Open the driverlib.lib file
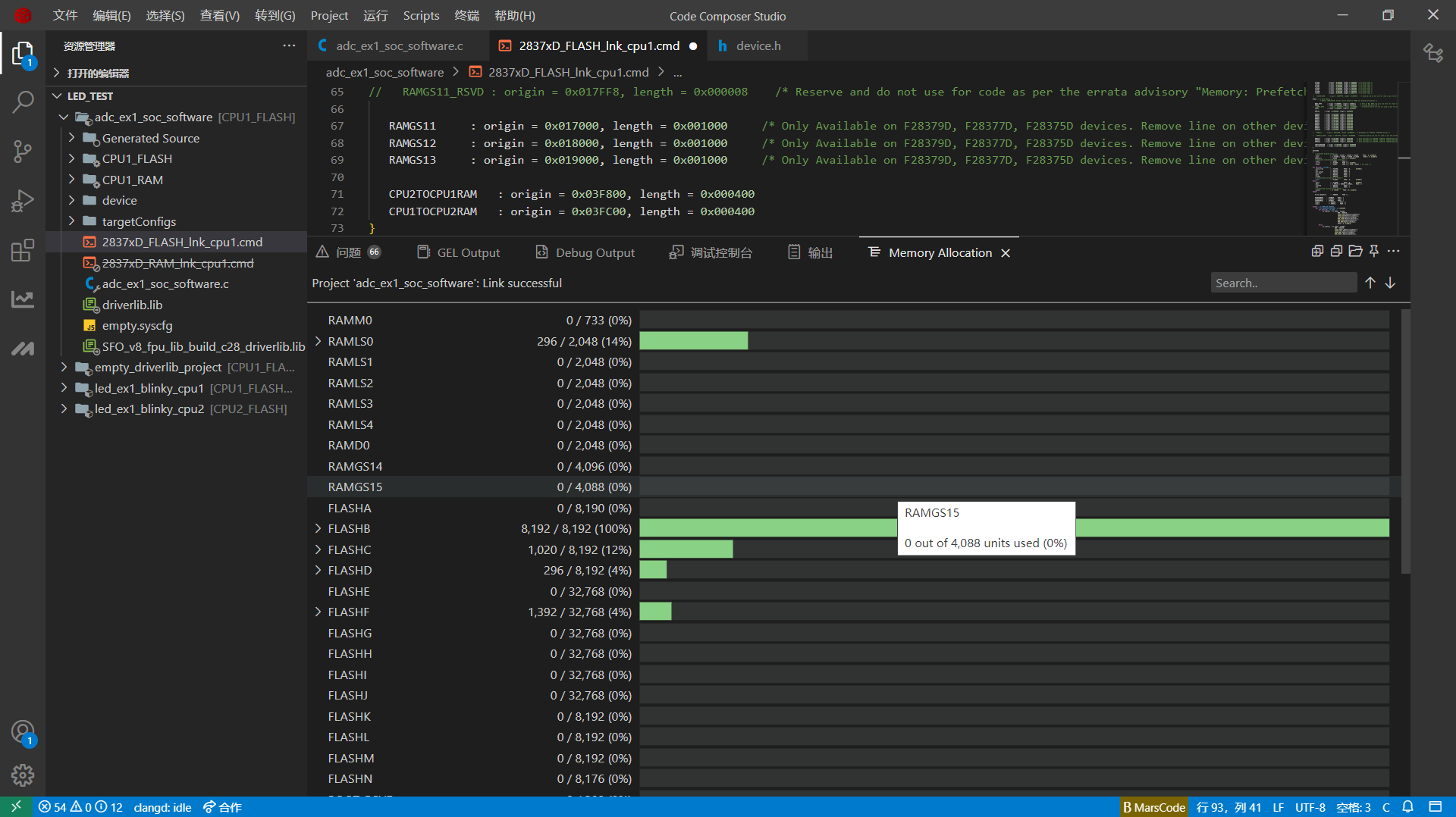The width and height of the screenshot is (1456, 817). point(133,305)
